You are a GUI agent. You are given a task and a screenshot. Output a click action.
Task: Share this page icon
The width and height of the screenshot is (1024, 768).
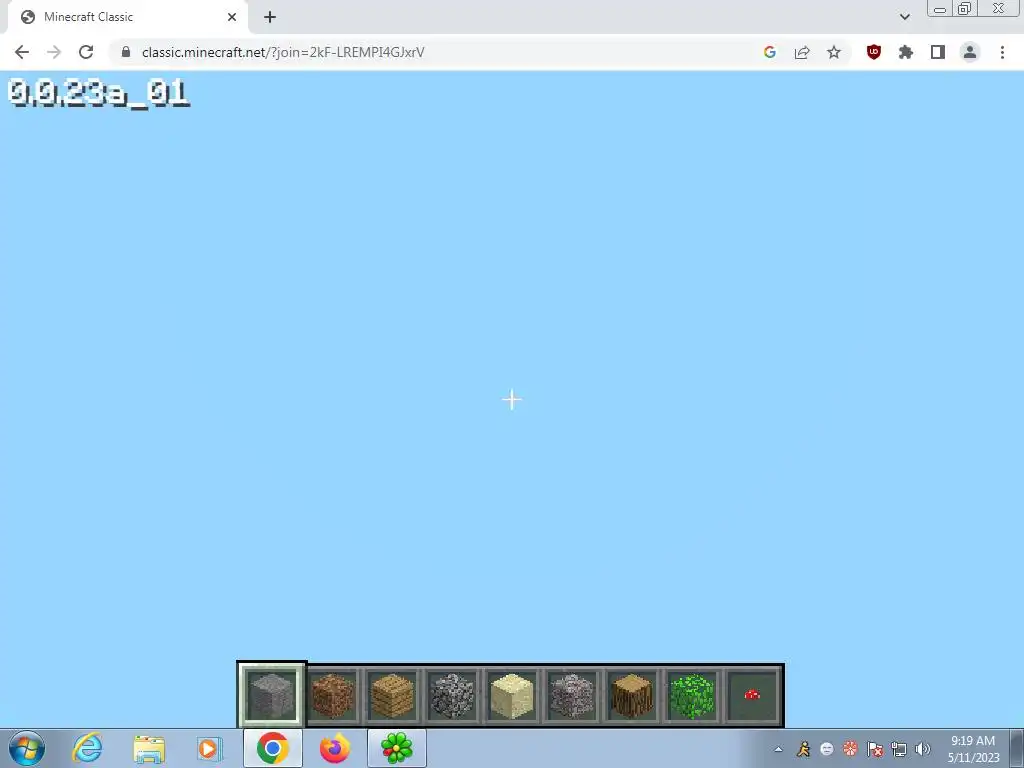tap(802, 52)
